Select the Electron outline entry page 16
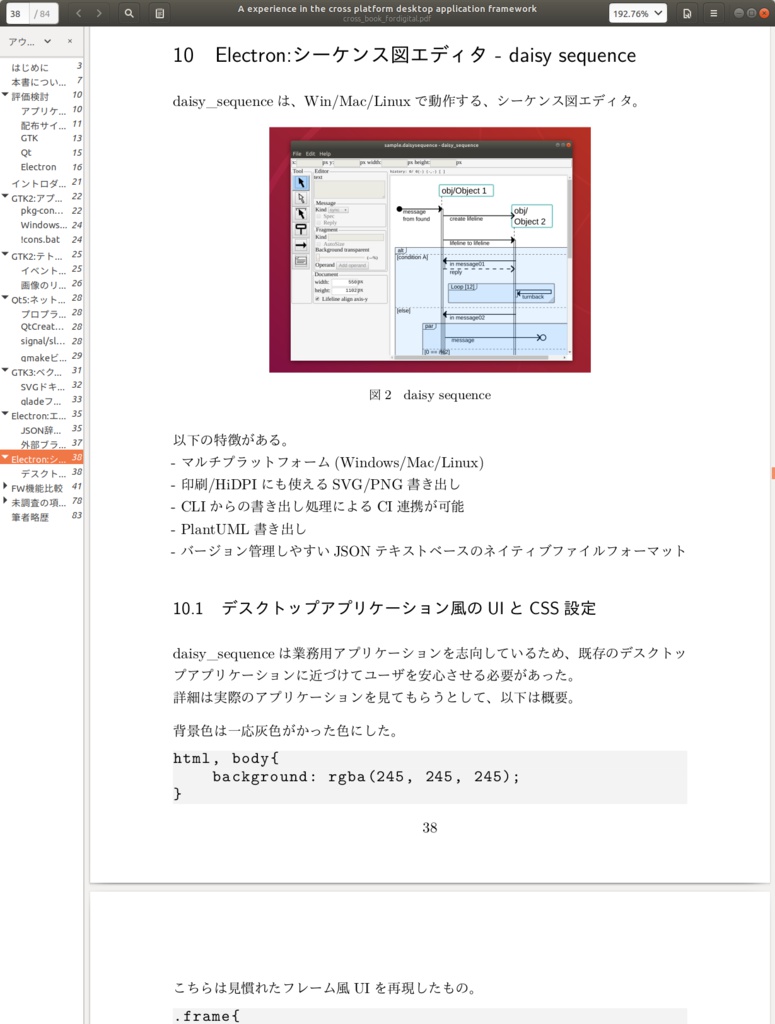 [39, 167]
